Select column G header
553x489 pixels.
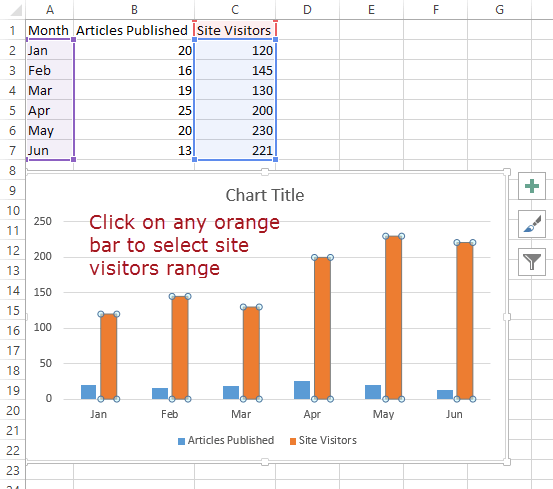499,10
